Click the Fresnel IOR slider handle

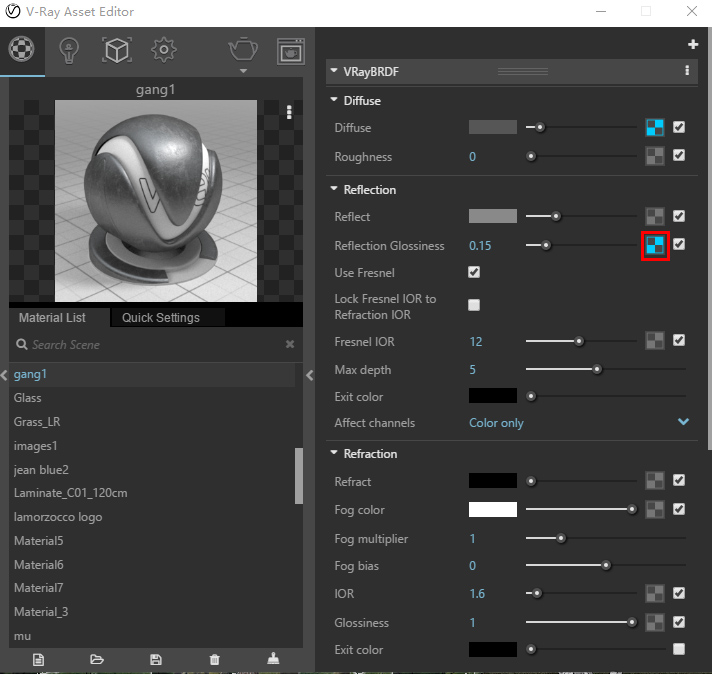(x=578, y=341)
